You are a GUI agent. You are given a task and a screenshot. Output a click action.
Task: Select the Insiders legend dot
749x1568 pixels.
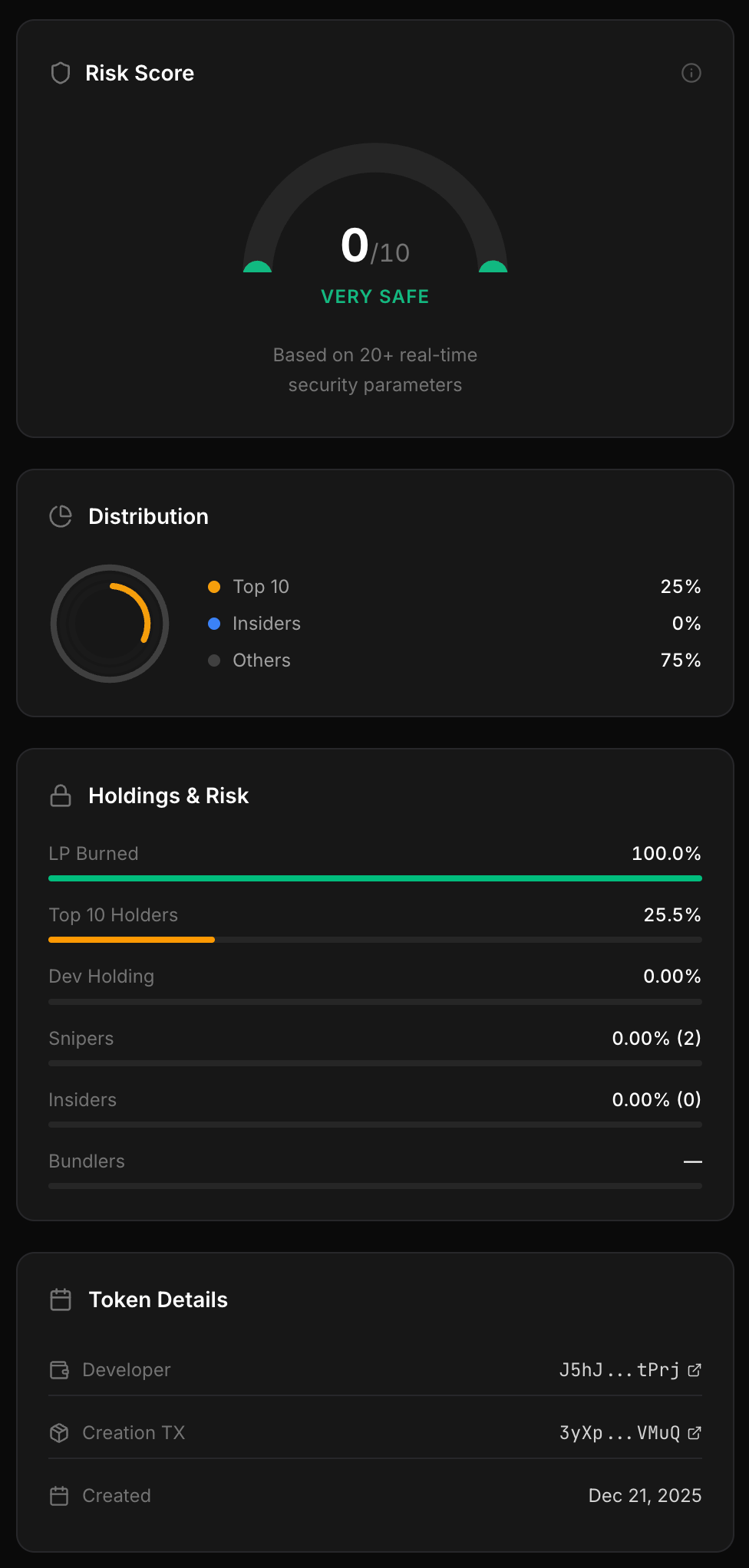coord(214,624)
